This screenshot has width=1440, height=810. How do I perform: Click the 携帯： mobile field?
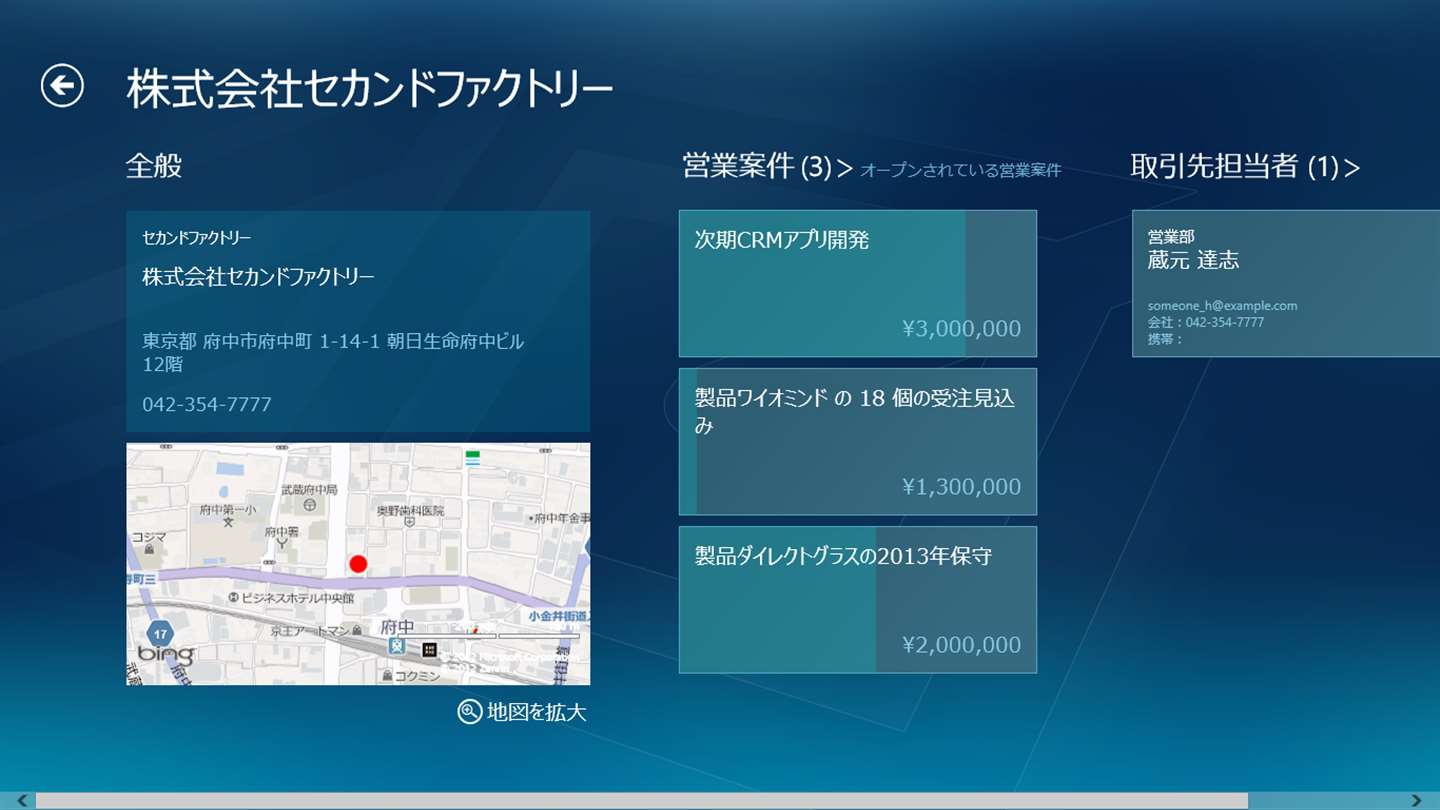(1165, 339)
